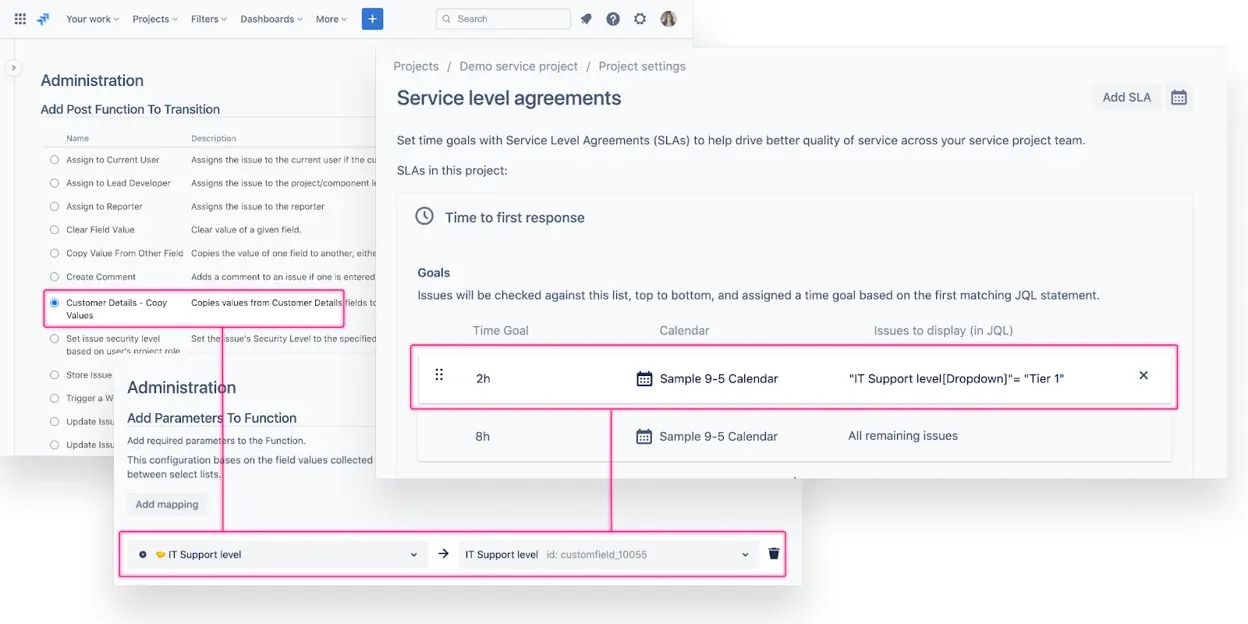Select the Clear Field Value option
This screenshot has height=624, width=1248.
(53, 229)
